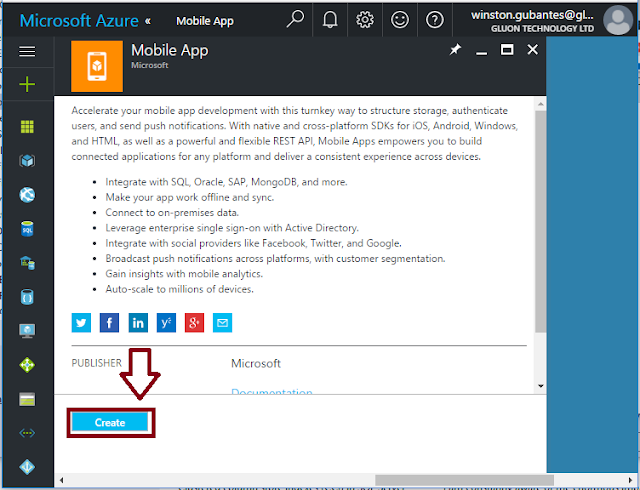The width and height of the screenshot is (640, 490).
Task: Click the orange Mobile App tile icon
Action: coord(97,66)
